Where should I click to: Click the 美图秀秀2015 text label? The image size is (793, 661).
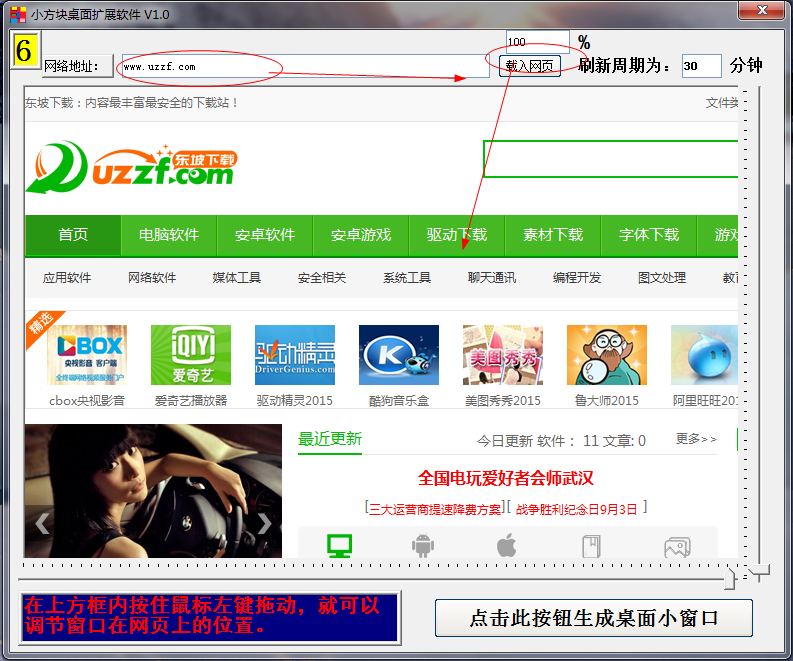503,401
